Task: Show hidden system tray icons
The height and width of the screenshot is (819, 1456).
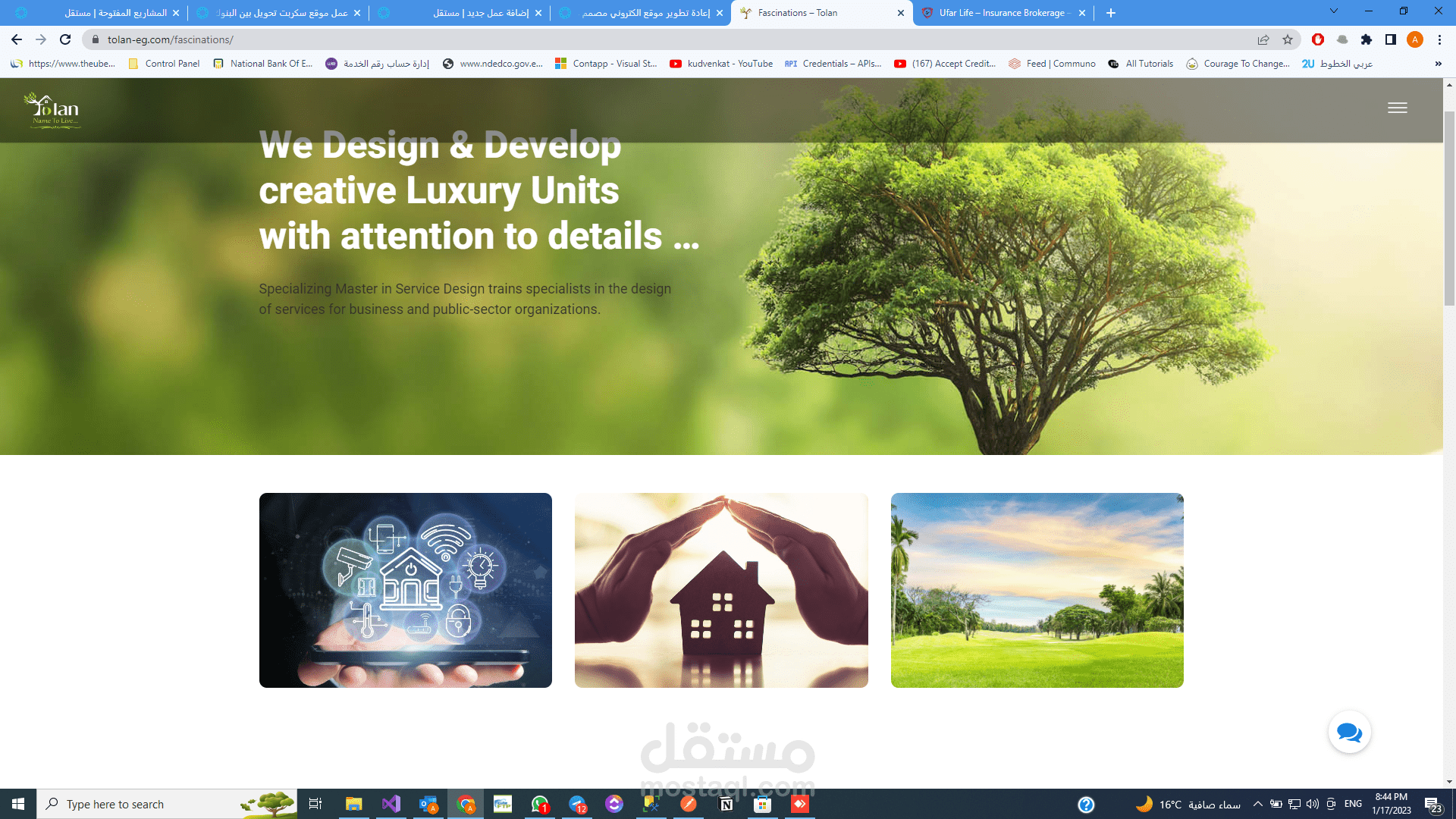Action: (1257, 804)
